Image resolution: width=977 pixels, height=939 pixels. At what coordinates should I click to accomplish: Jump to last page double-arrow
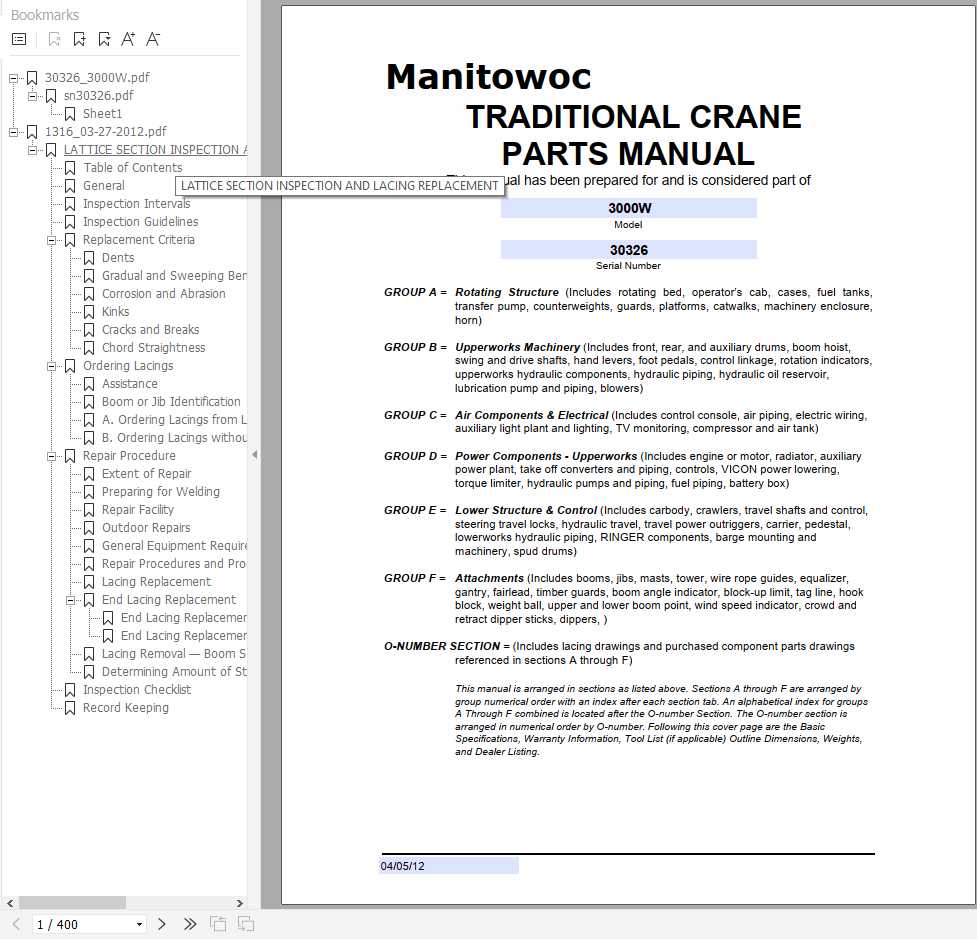coord(190,923)
